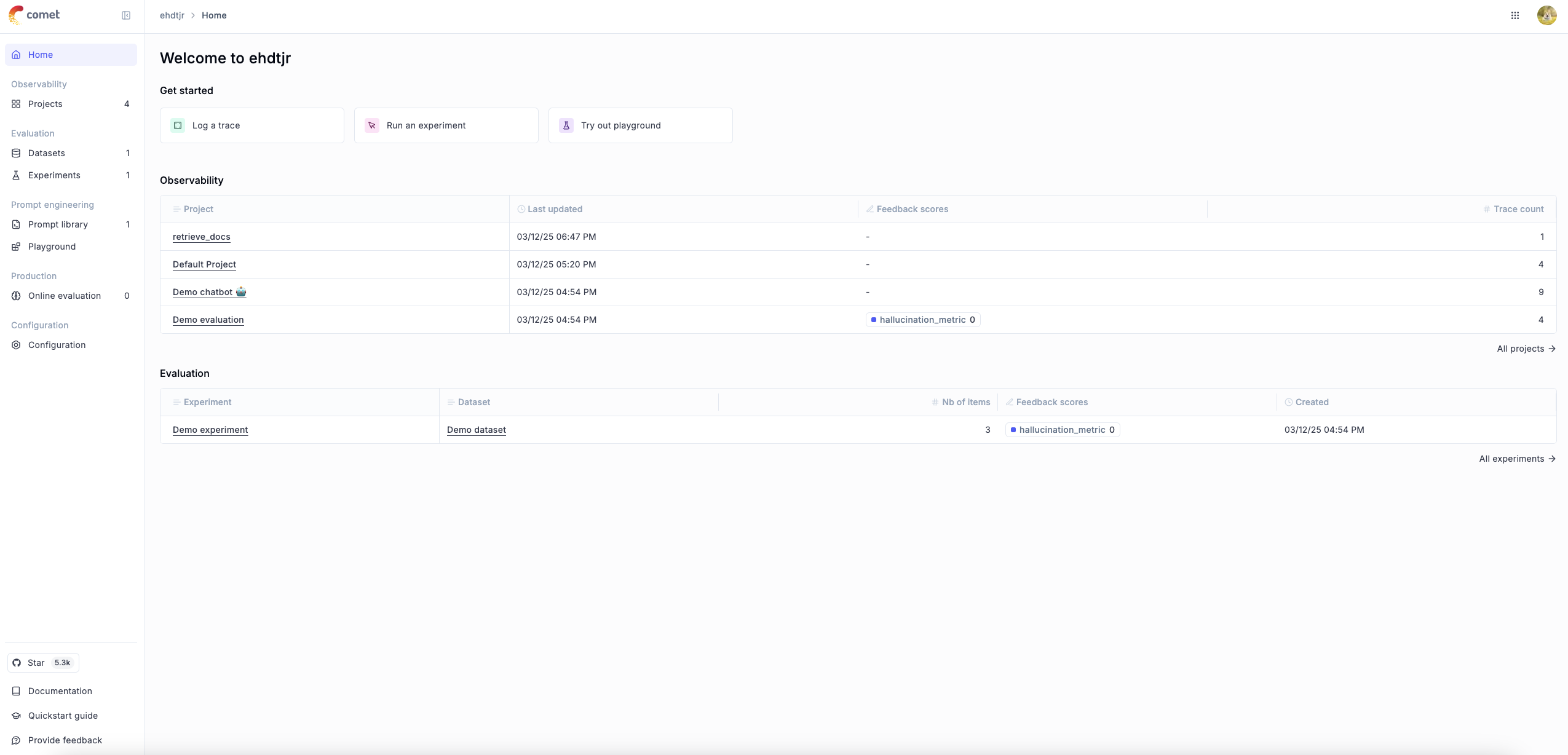Open Online evaluation section
Screen dimensions: 1568x755
click(65, 296)
